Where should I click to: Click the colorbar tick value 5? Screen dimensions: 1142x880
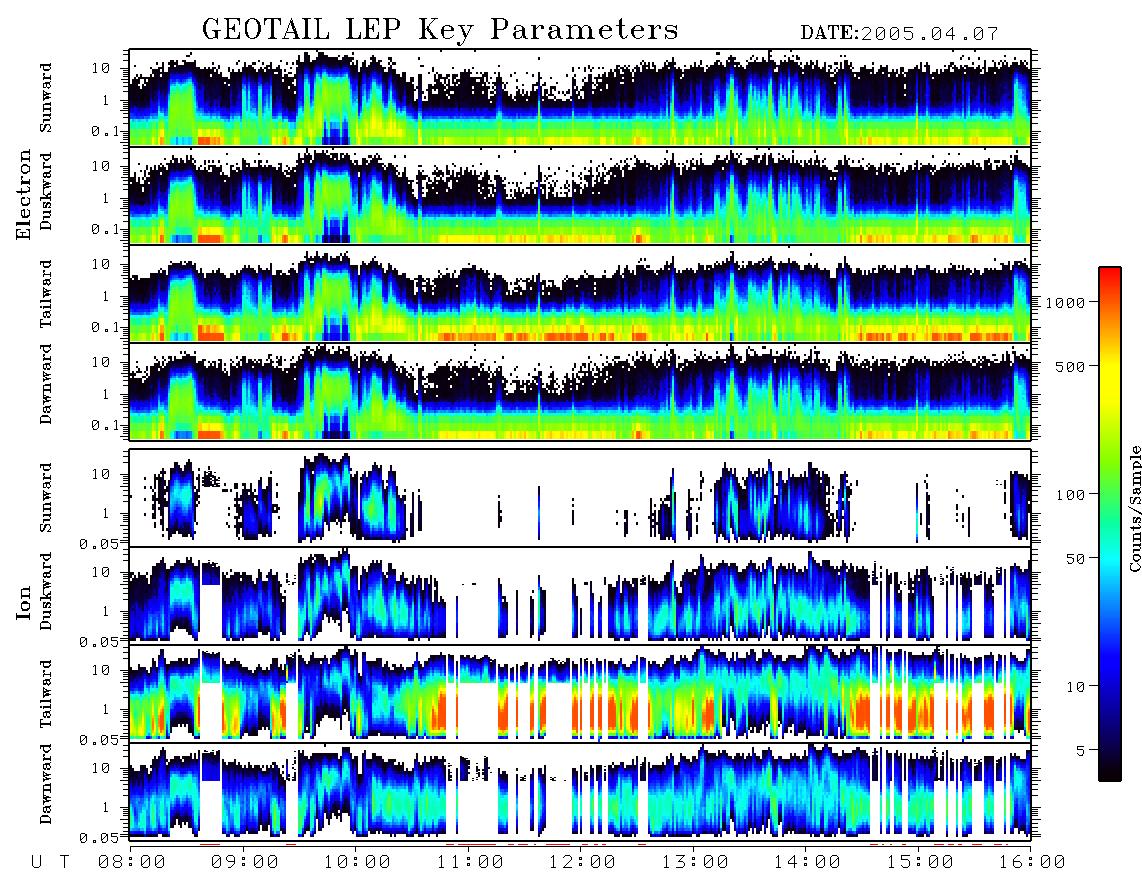coord(1080,750)
